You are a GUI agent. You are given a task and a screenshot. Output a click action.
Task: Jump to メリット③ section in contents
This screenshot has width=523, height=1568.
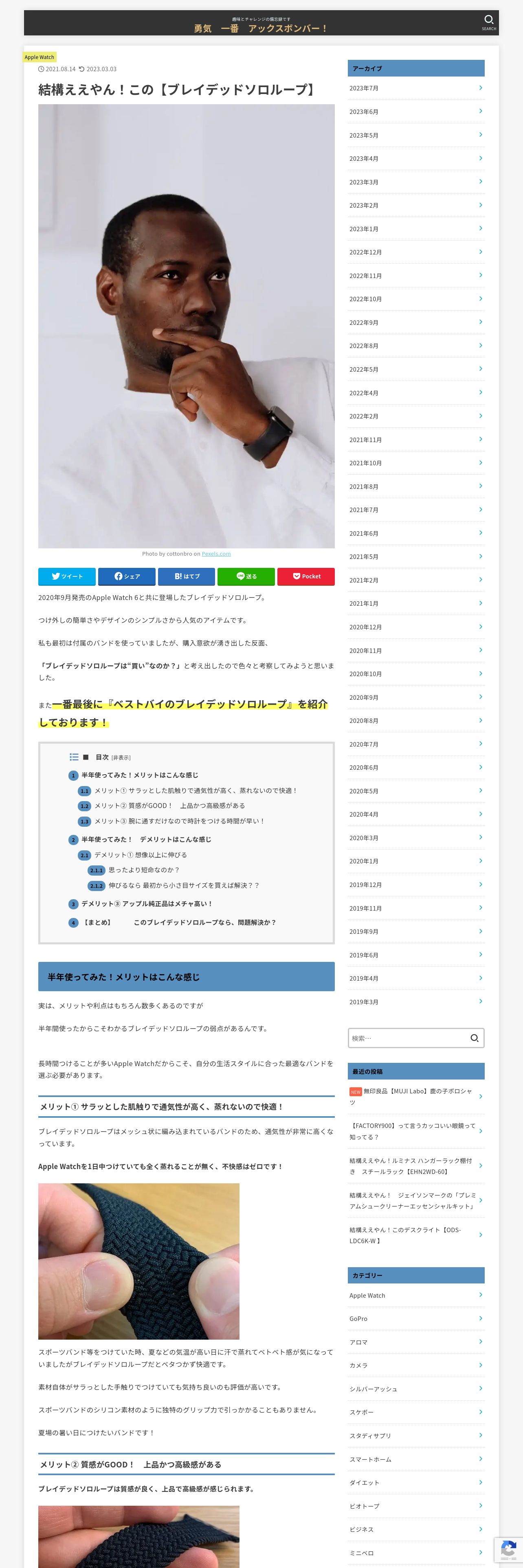coord(180,821)
